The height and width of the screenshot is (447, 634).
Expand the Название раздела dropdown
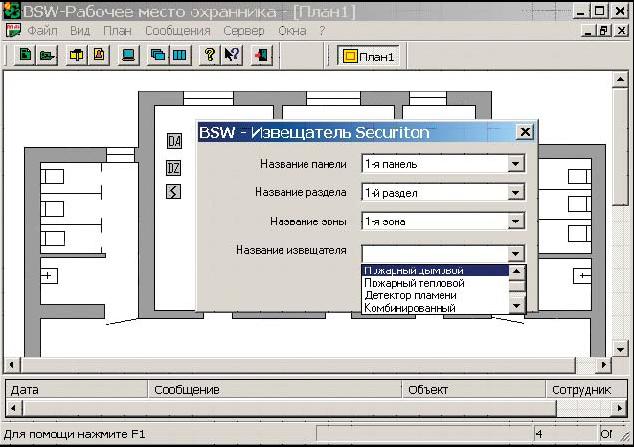[x=515, y=193]
